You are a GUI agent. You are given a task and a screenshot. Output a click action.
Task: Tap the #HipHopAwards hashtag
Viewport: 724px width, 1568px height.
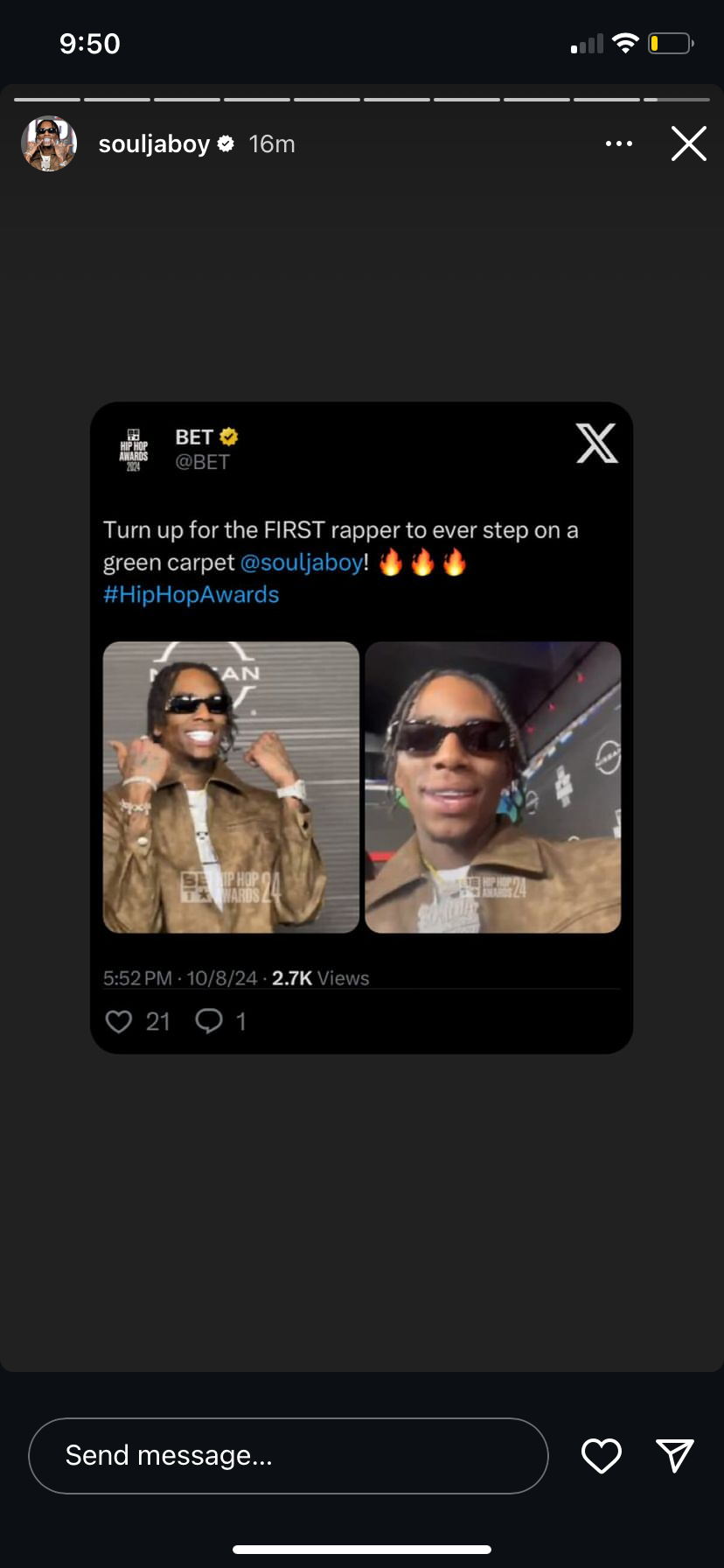point(191,595)
